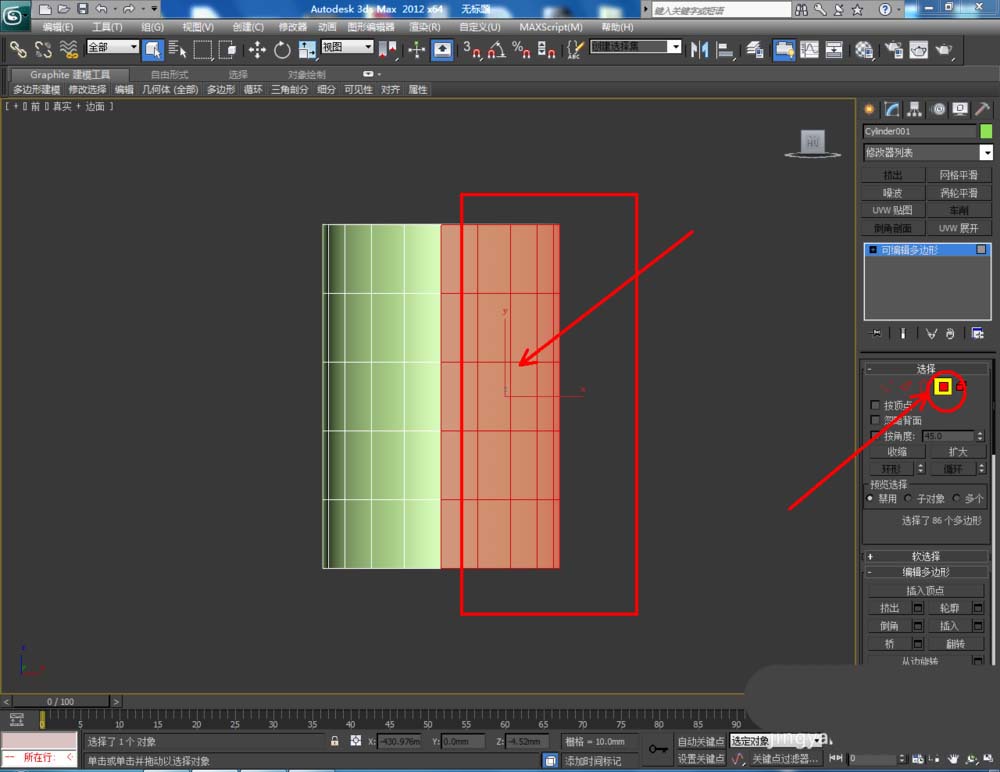Click the 3ds Max application logo button

point(14,14)
